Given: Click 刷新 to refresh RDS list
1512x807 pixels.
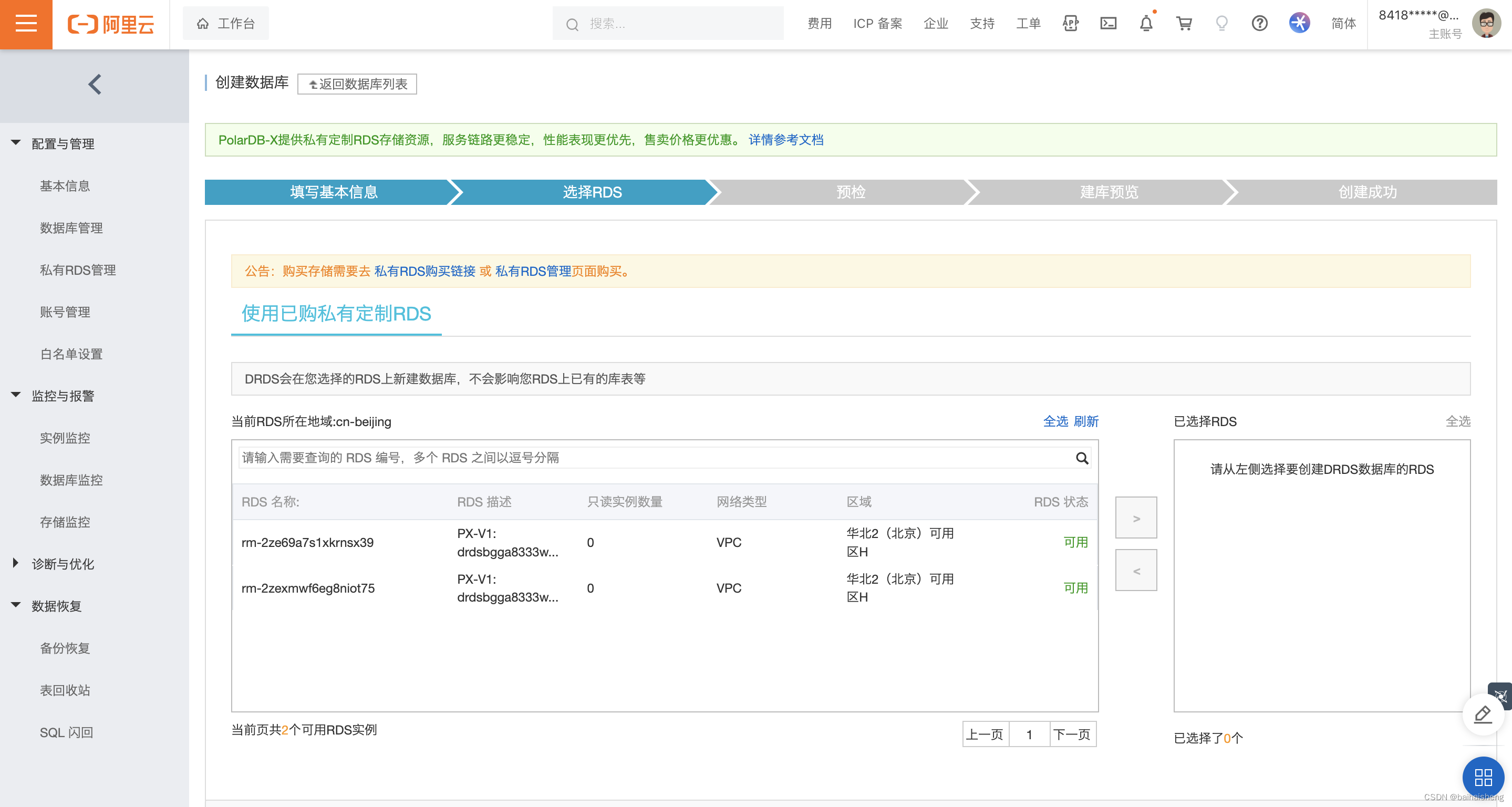Looking at the screenshot, I should pos(1086,421).
